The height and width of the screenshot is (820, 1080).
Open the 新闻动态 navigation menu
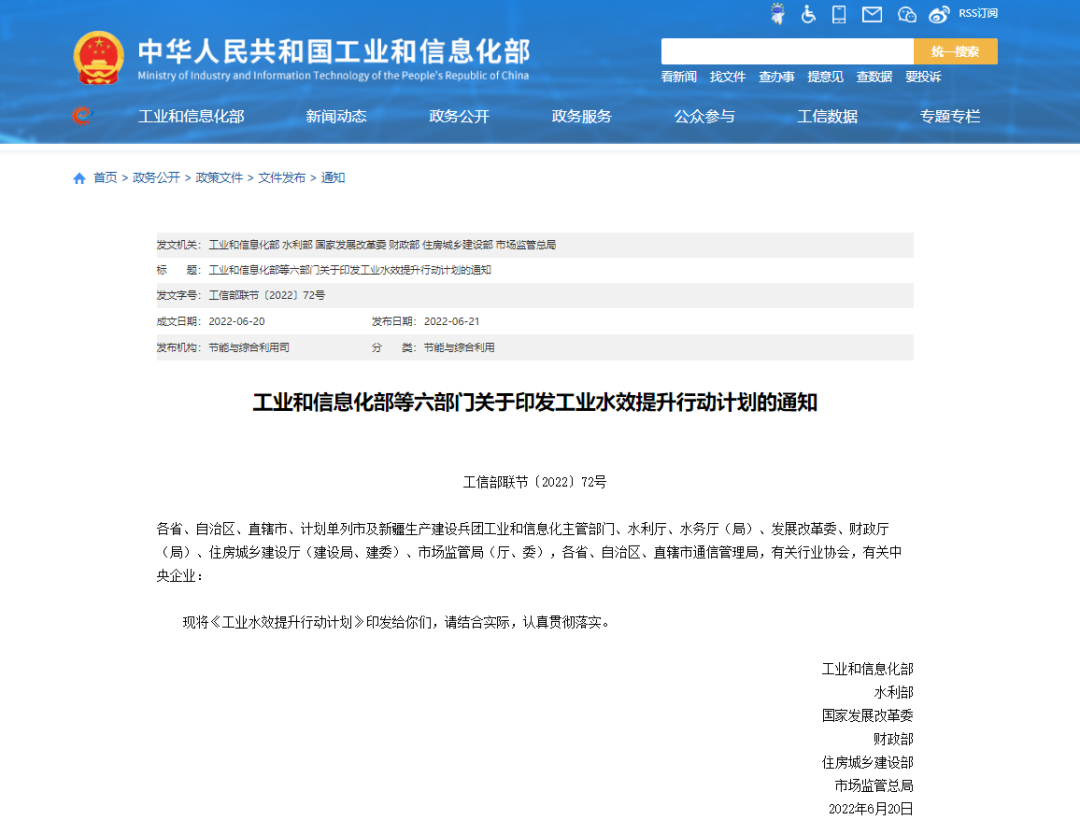(336, 116)
